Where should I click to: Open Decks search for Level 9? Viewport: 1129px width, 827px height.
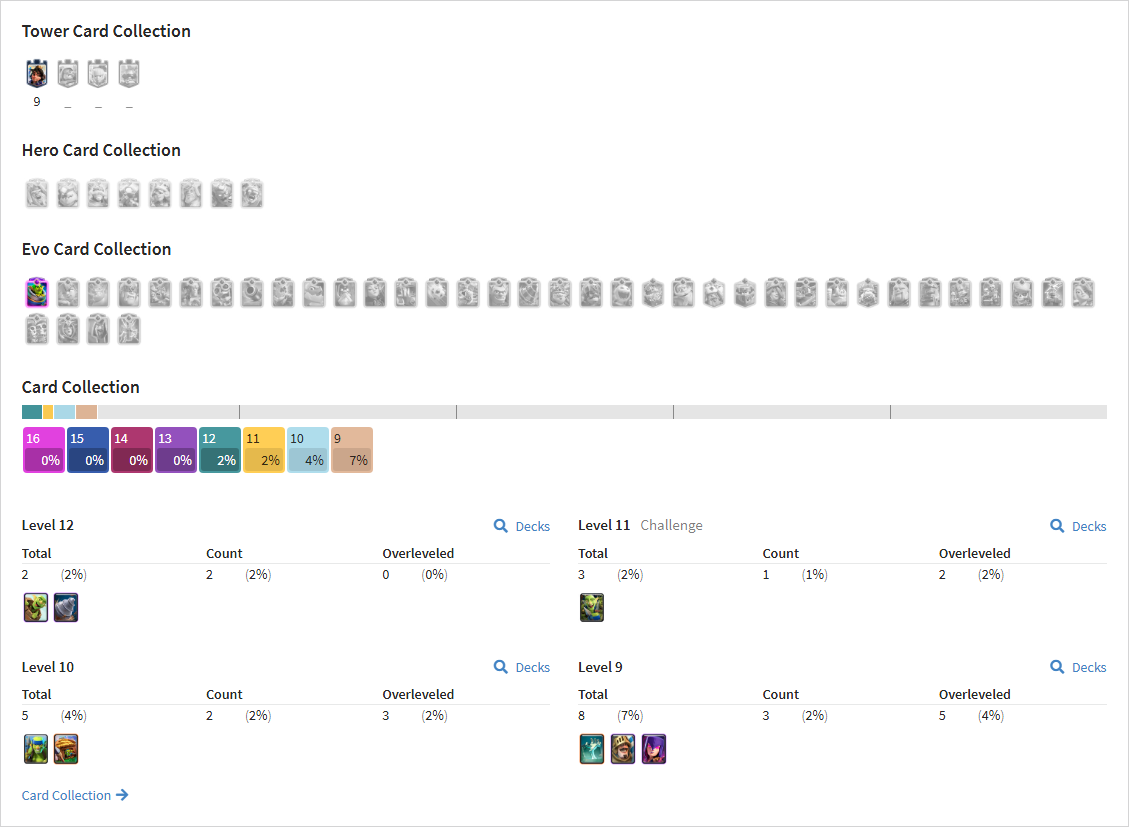(x=1078, y=667)
